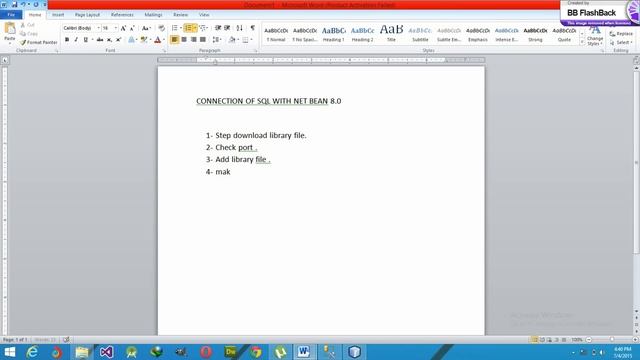This screenshot has width=640, height=360.
Task: Open the font size dropdown
Action: coord(116,28)
